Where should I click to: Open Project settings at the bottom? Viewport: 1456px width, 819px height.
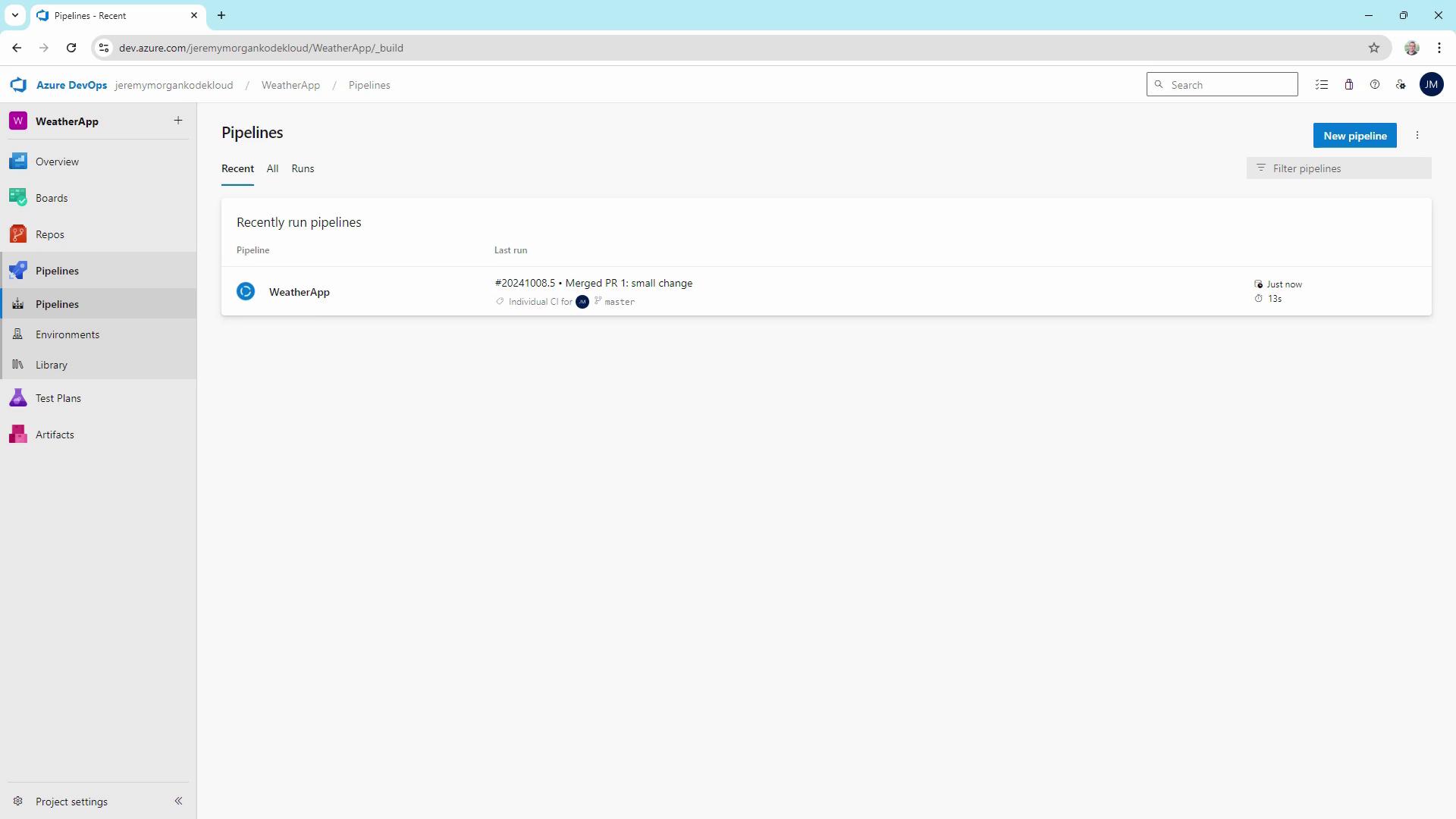(x=71, y=802)
